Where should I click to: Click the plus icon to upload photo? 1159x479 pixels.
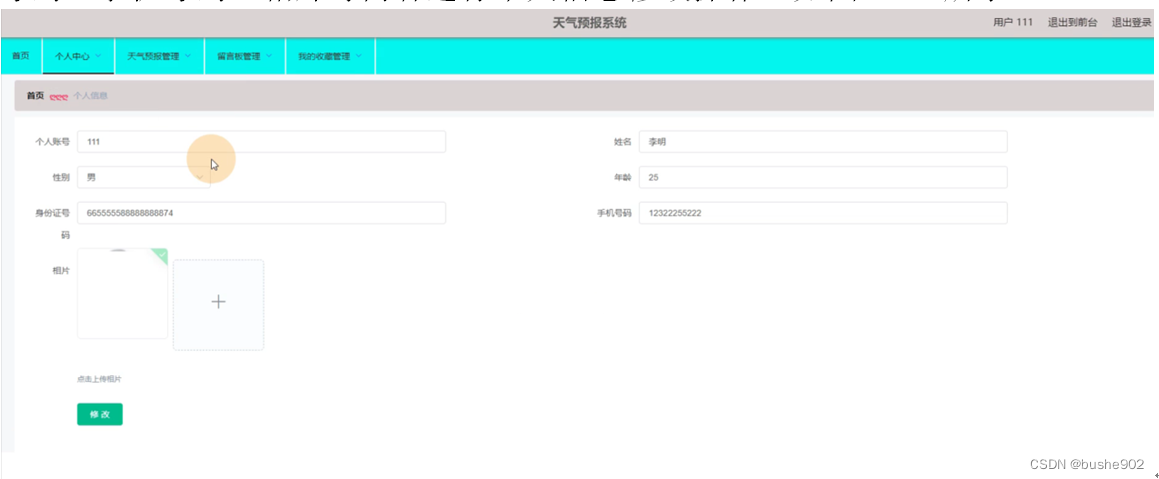tap(218, 302)
